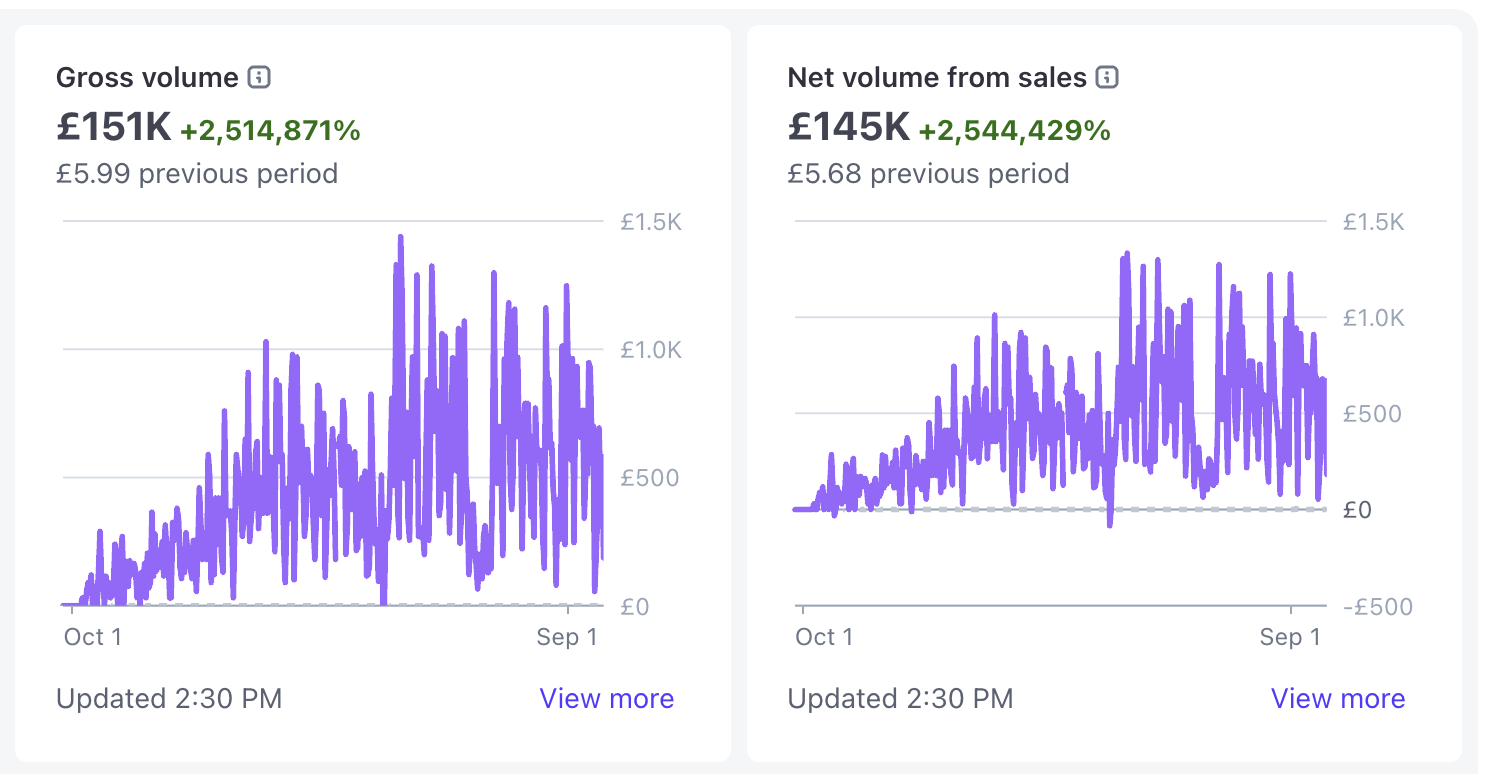Click the info icon beside Gross volume
Viewport: 1486px width, 774px height.
[x=259, y=77]
